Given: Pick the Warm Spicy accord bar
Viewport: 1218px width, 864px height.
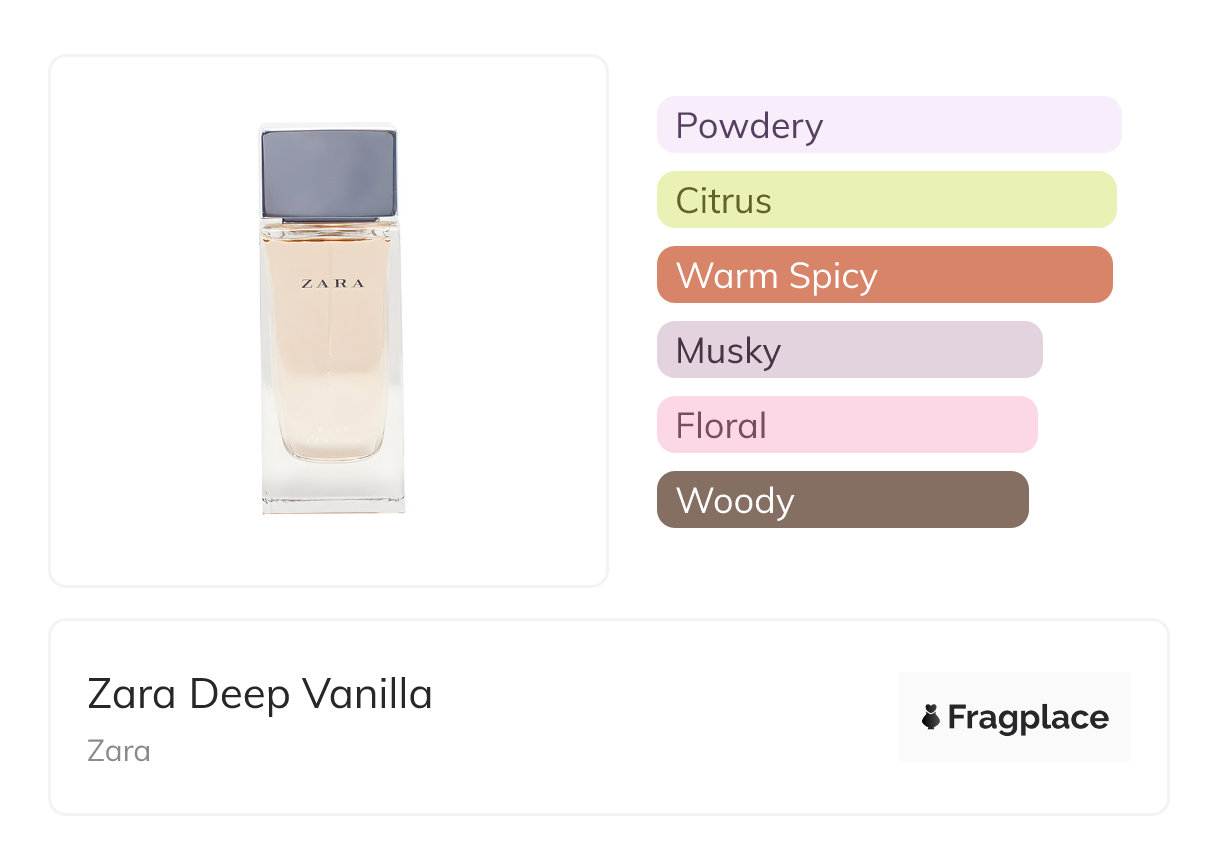Looking at the screenshot, I should point(884,275).
